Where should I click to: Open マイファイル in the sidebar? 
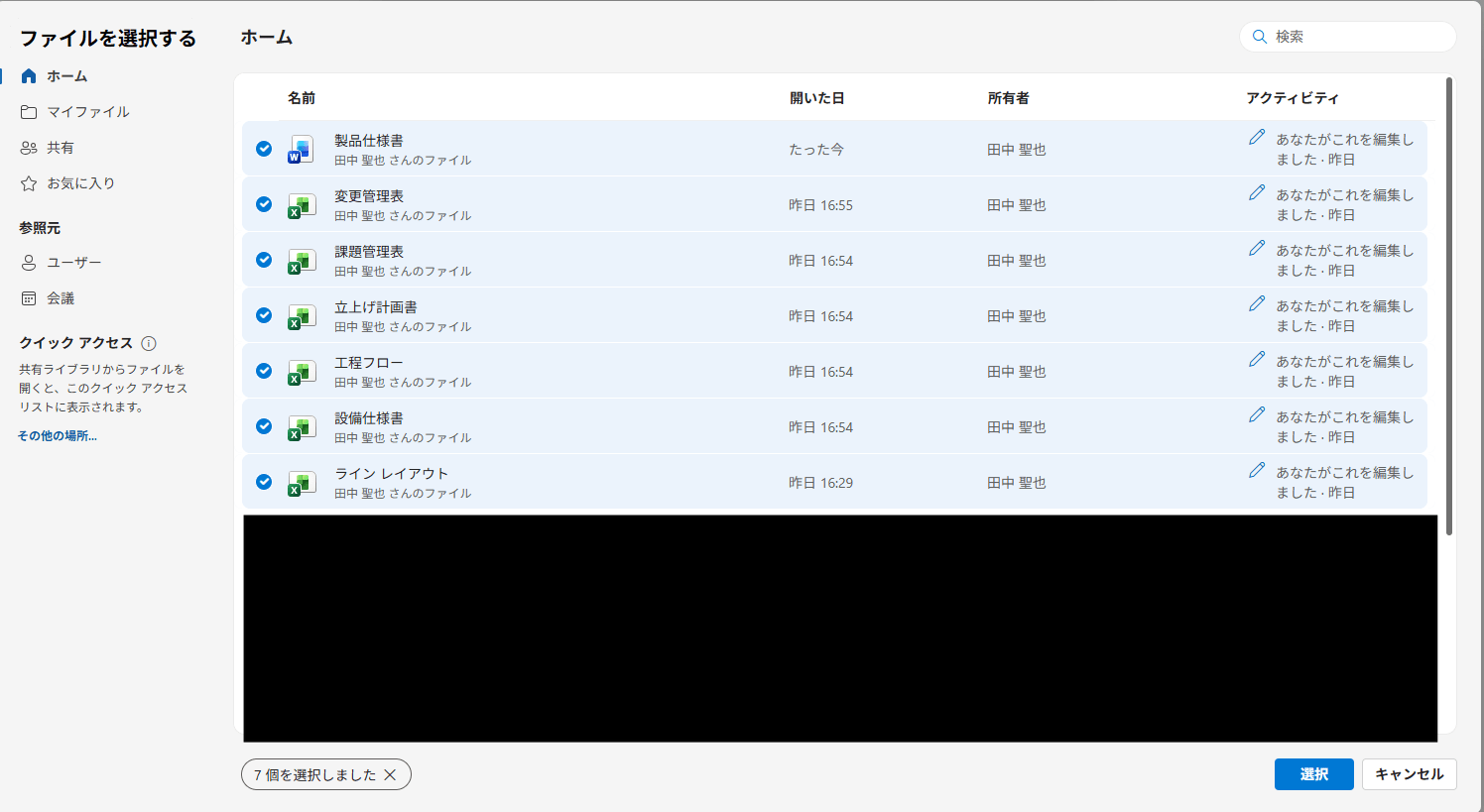pos(88,112)
